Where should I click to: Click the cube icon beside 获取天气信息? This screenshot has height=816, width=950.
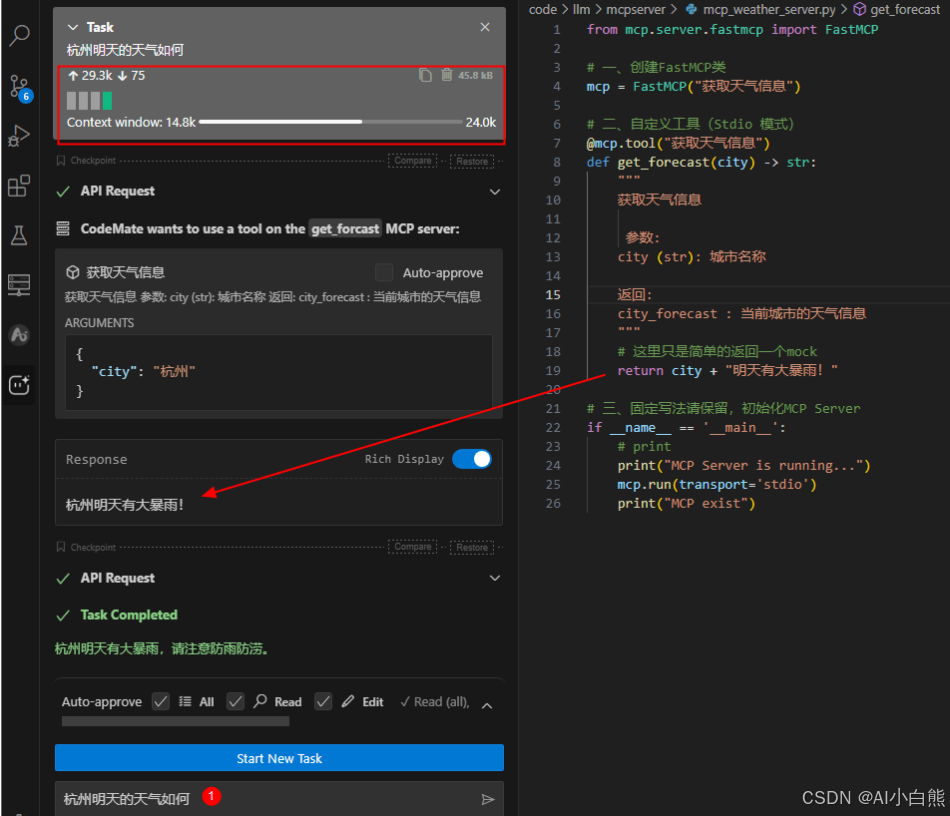(x=73, y=273)
